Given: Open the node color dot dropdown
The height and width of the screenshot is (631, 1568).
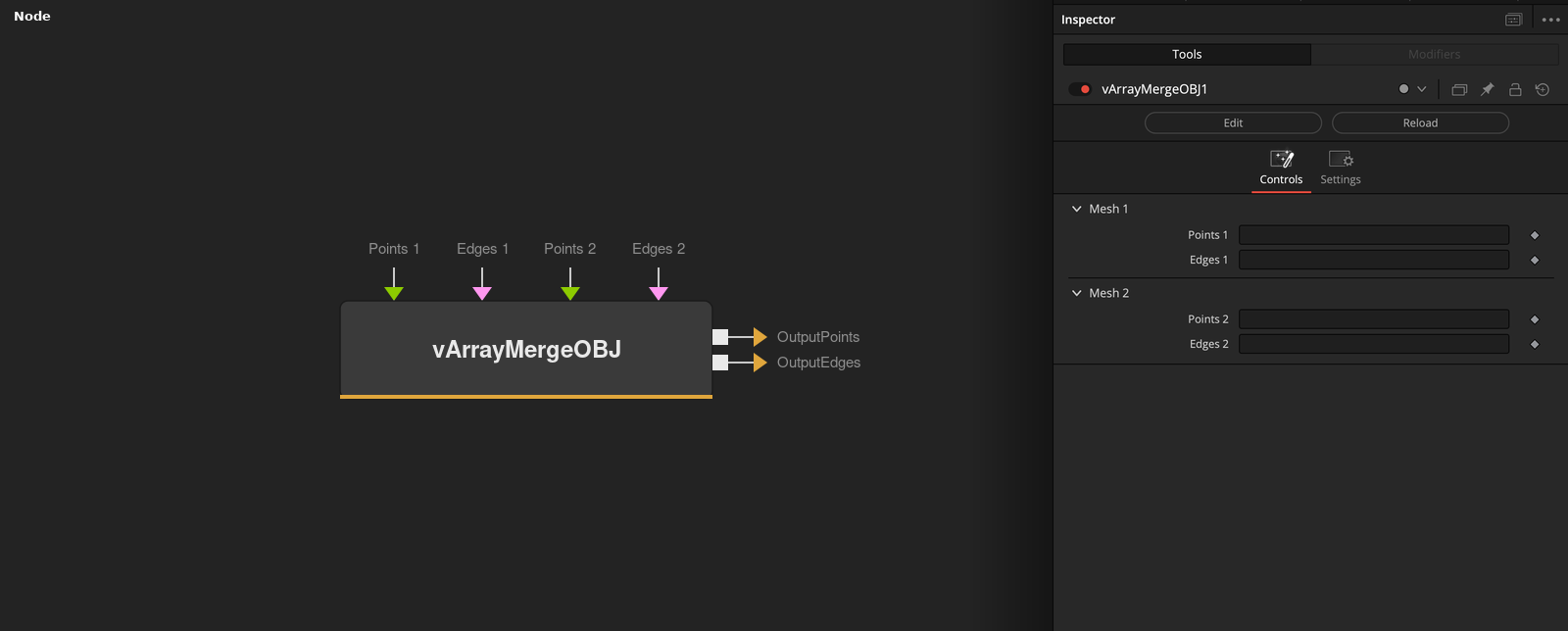Looking at the screenshot, I should coord(1412,89).
